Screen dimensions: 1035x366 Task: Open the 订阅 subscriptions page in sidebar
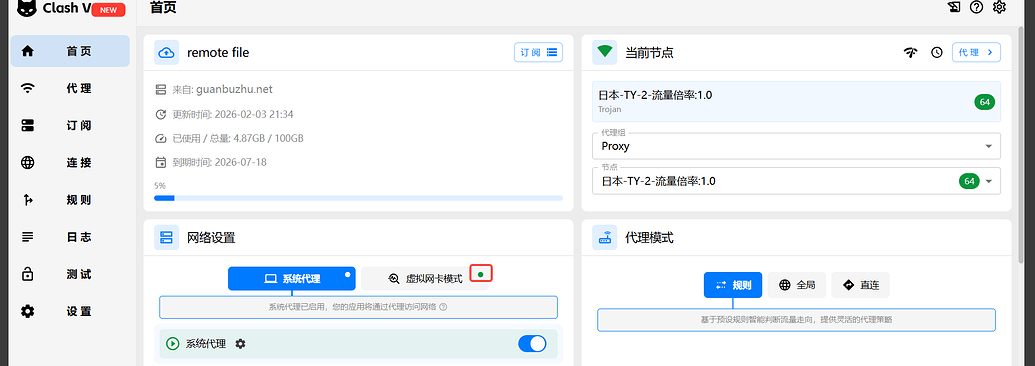70,126
